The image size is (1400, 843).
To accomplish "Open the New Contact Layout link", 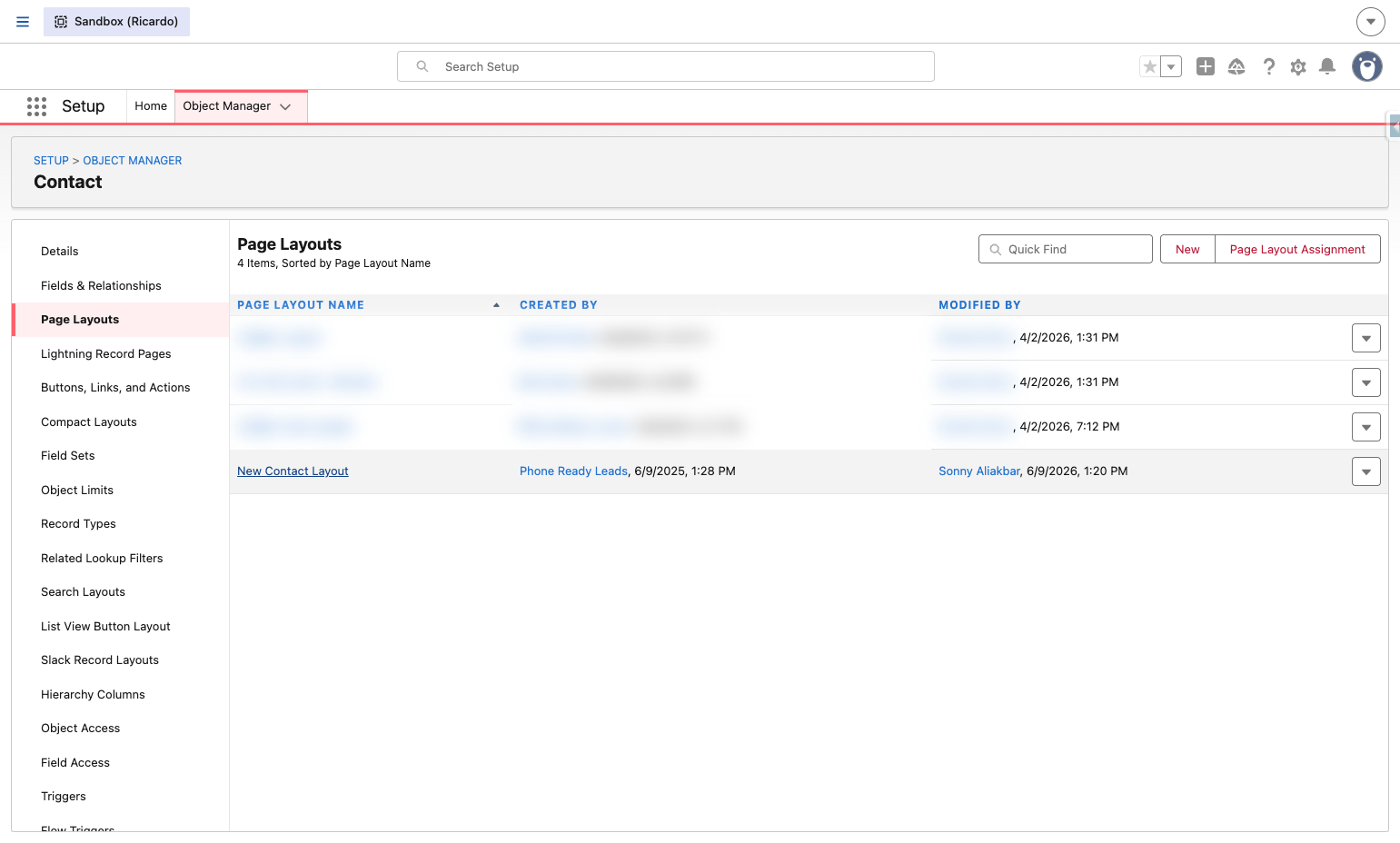I will (293, 471).
